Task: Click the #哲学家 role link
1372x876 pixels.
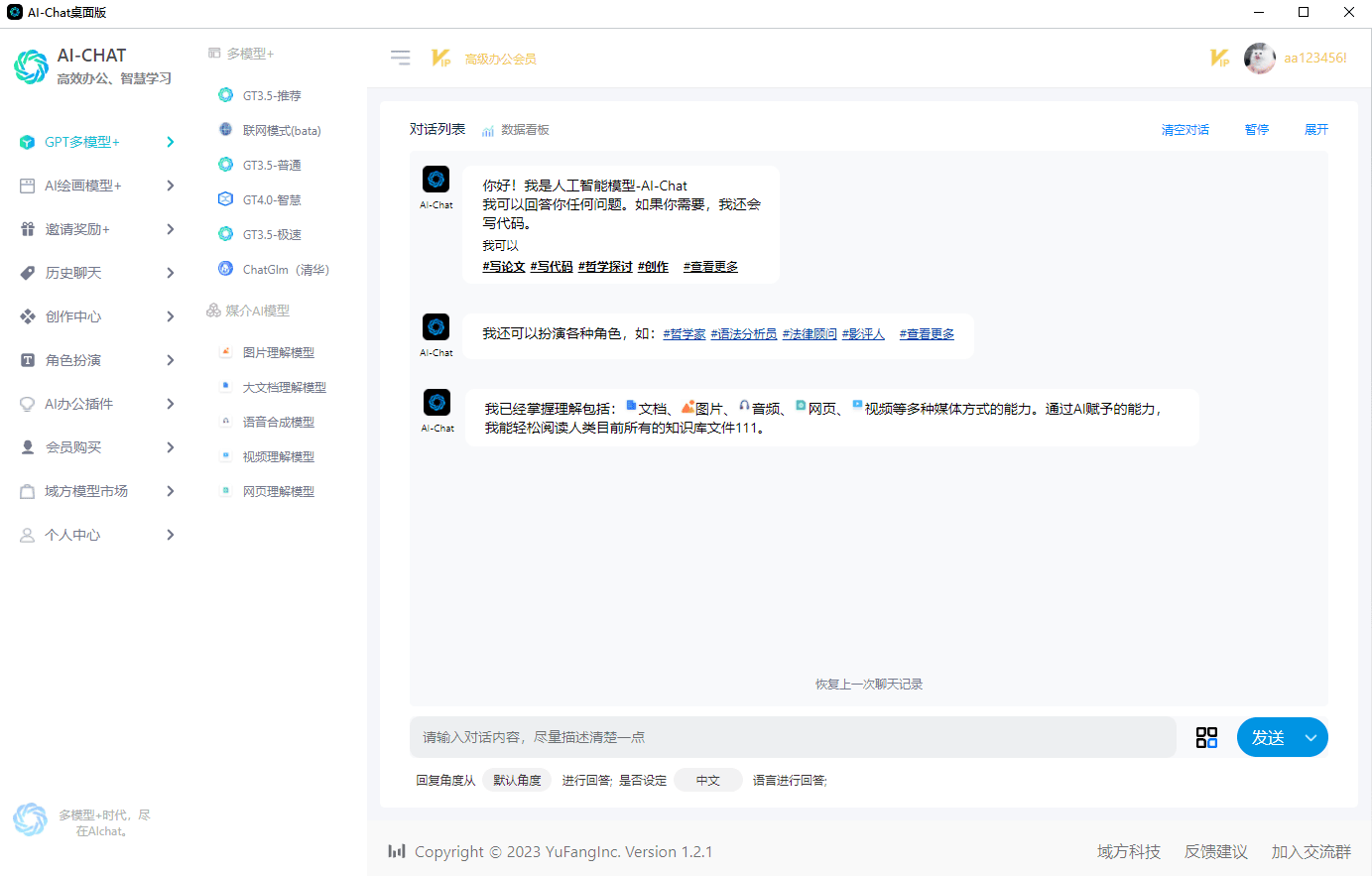Action: pos(685,334)
